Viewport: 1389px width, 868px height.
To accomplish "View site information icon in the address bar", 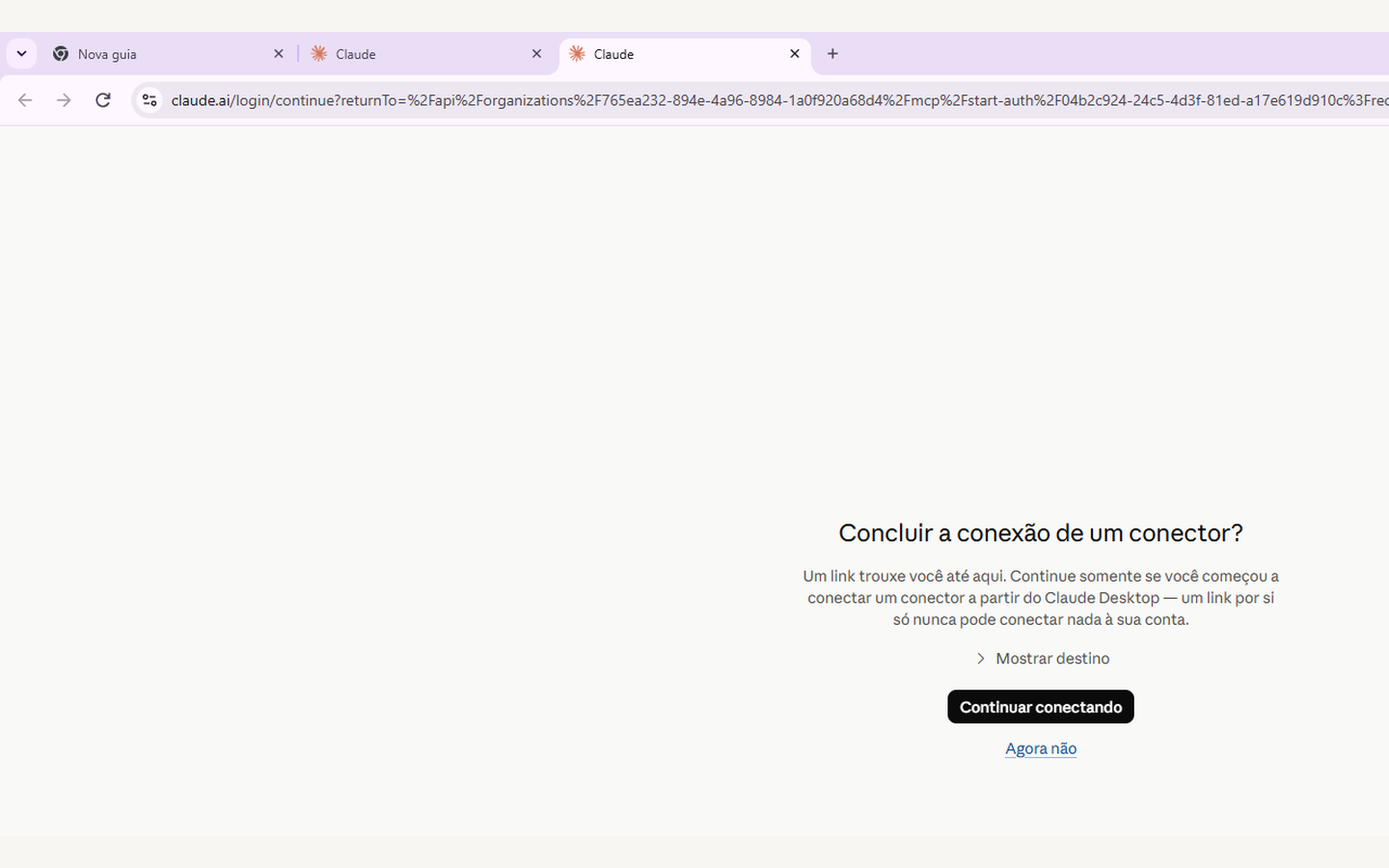I will point(150,100).
